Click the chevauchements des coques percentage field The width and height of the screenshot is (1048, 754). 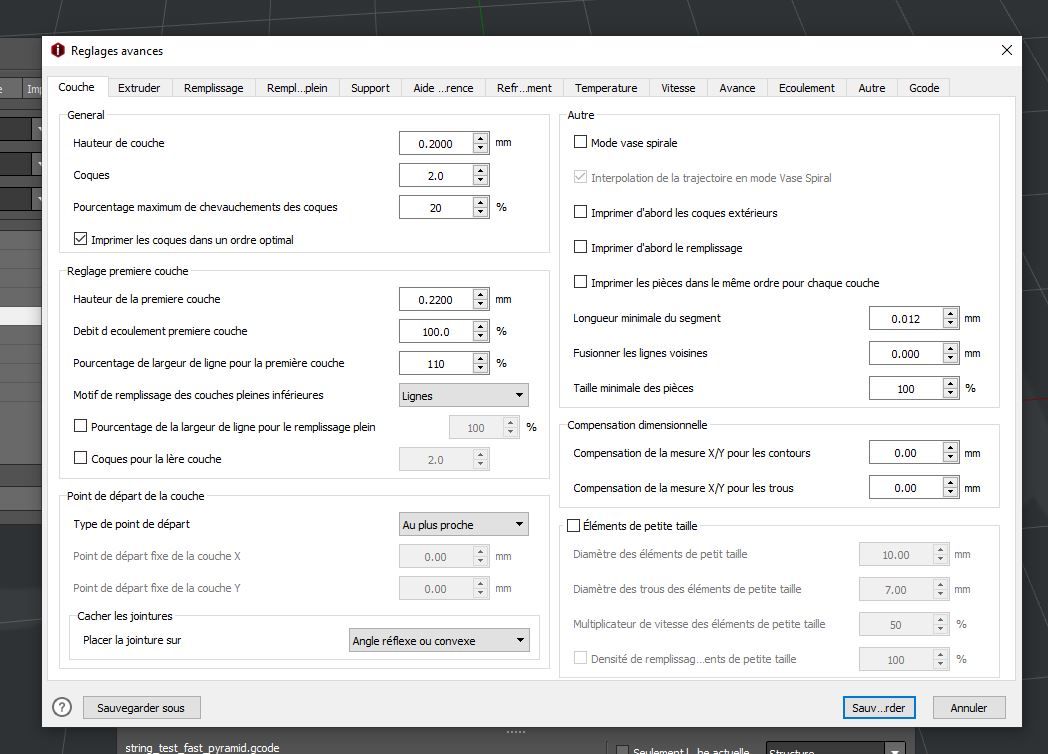click(436, 207)
